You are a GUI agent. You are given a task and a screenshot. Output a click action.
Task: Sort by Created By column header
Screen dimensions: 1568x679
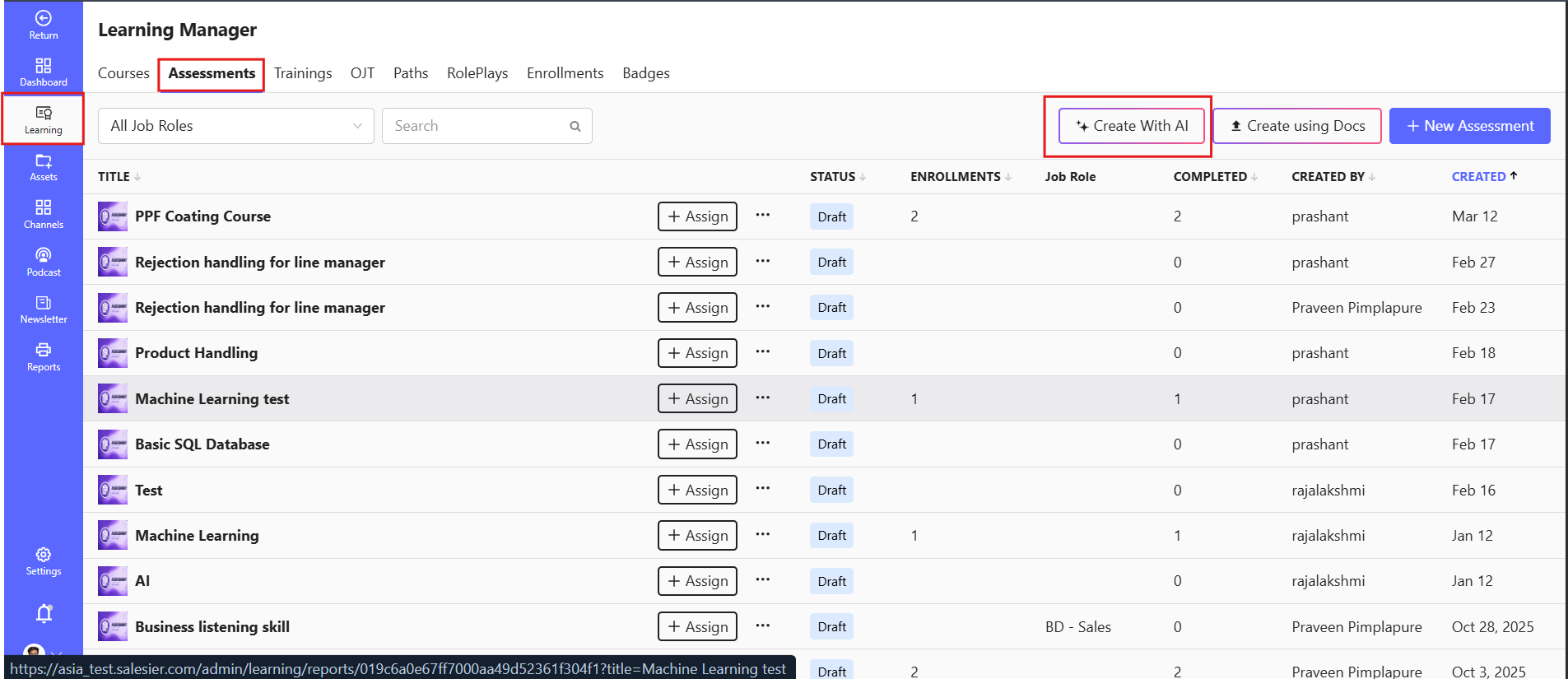tap(1333, 177)
